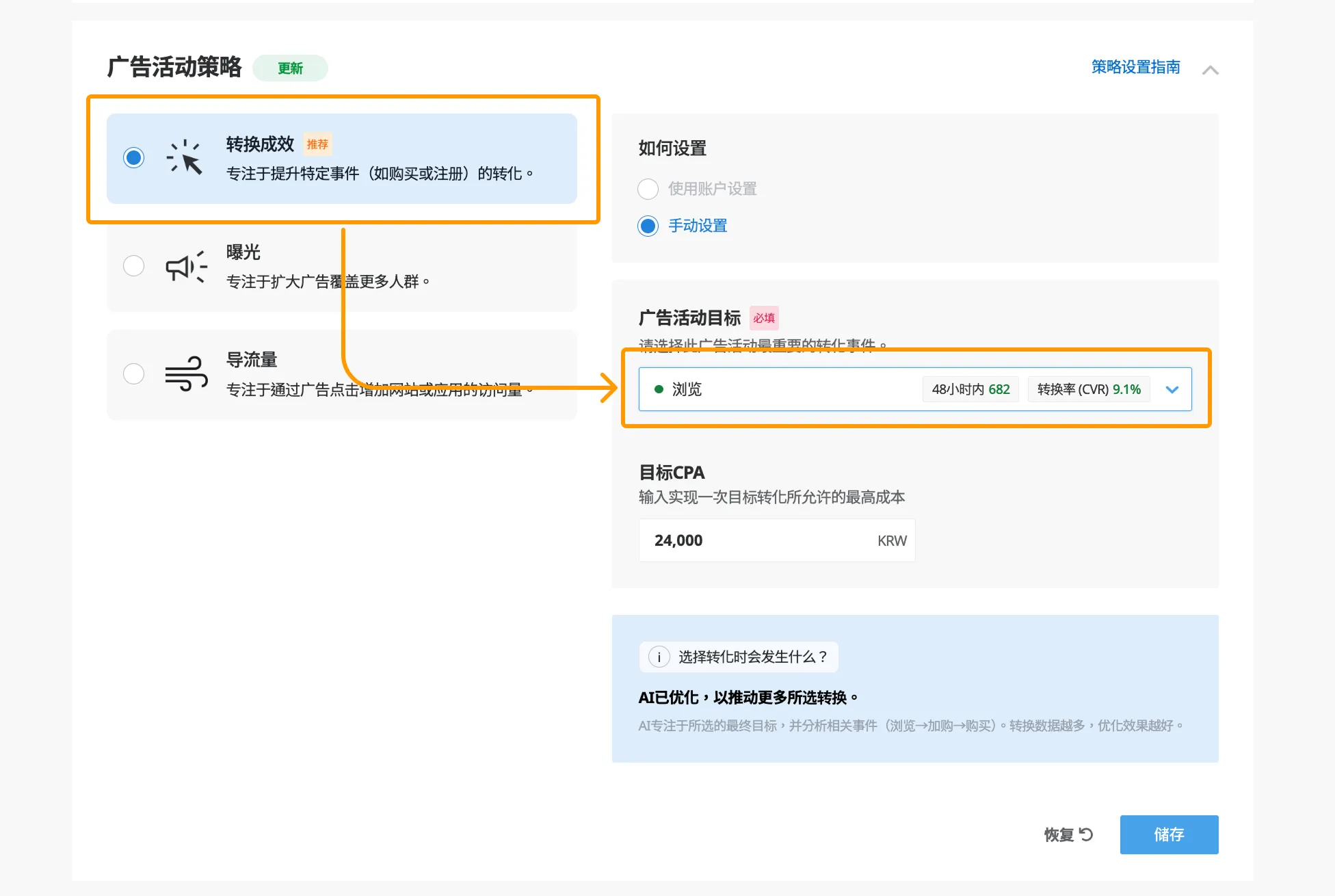Click the info icon beside 选择转化时会发生什么
Image resolution: width=1335 pixels, height=896 pixels.
point(659,657)
